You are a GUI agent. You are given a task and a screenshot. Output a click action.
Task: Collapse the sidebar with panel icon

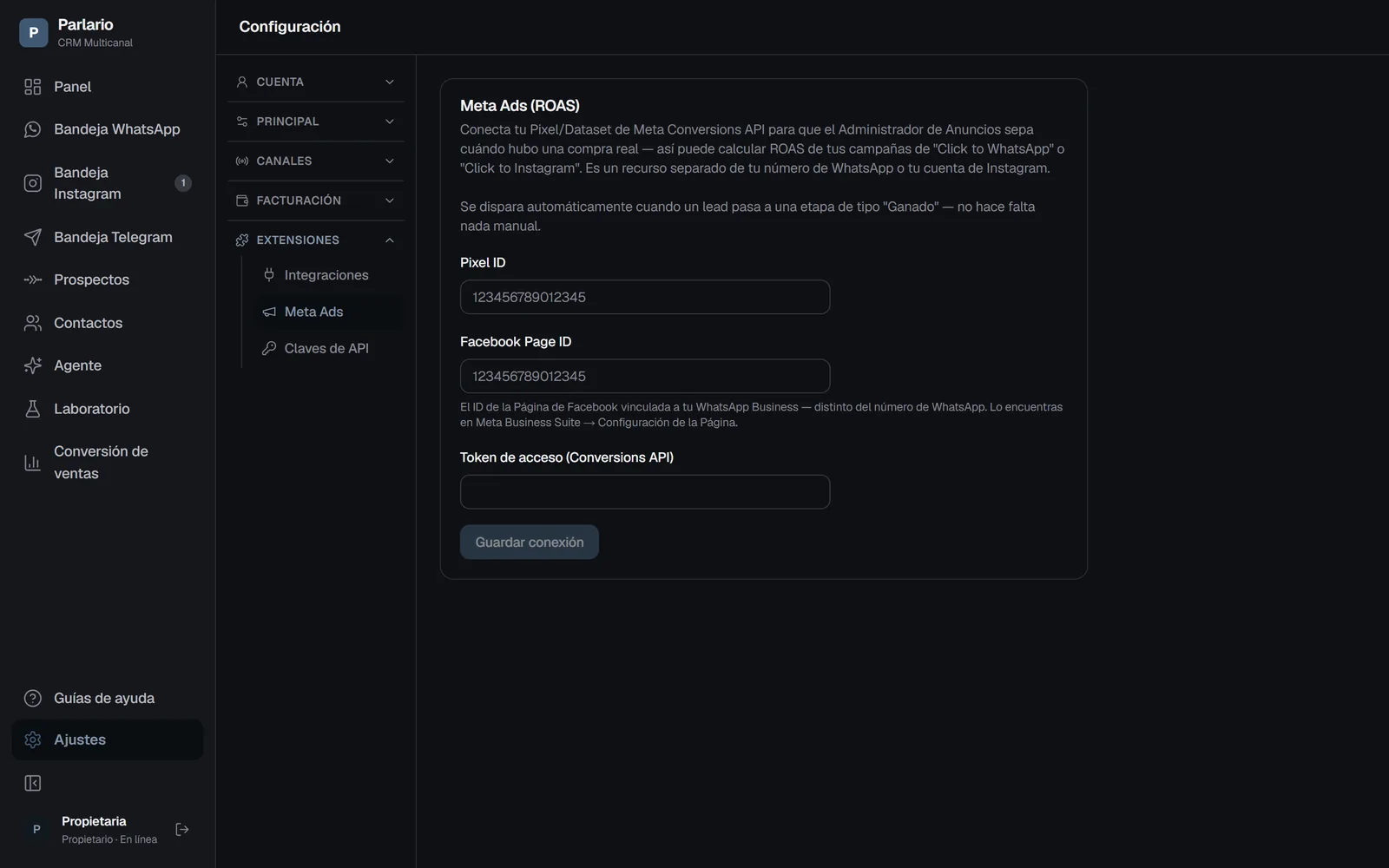33,784
